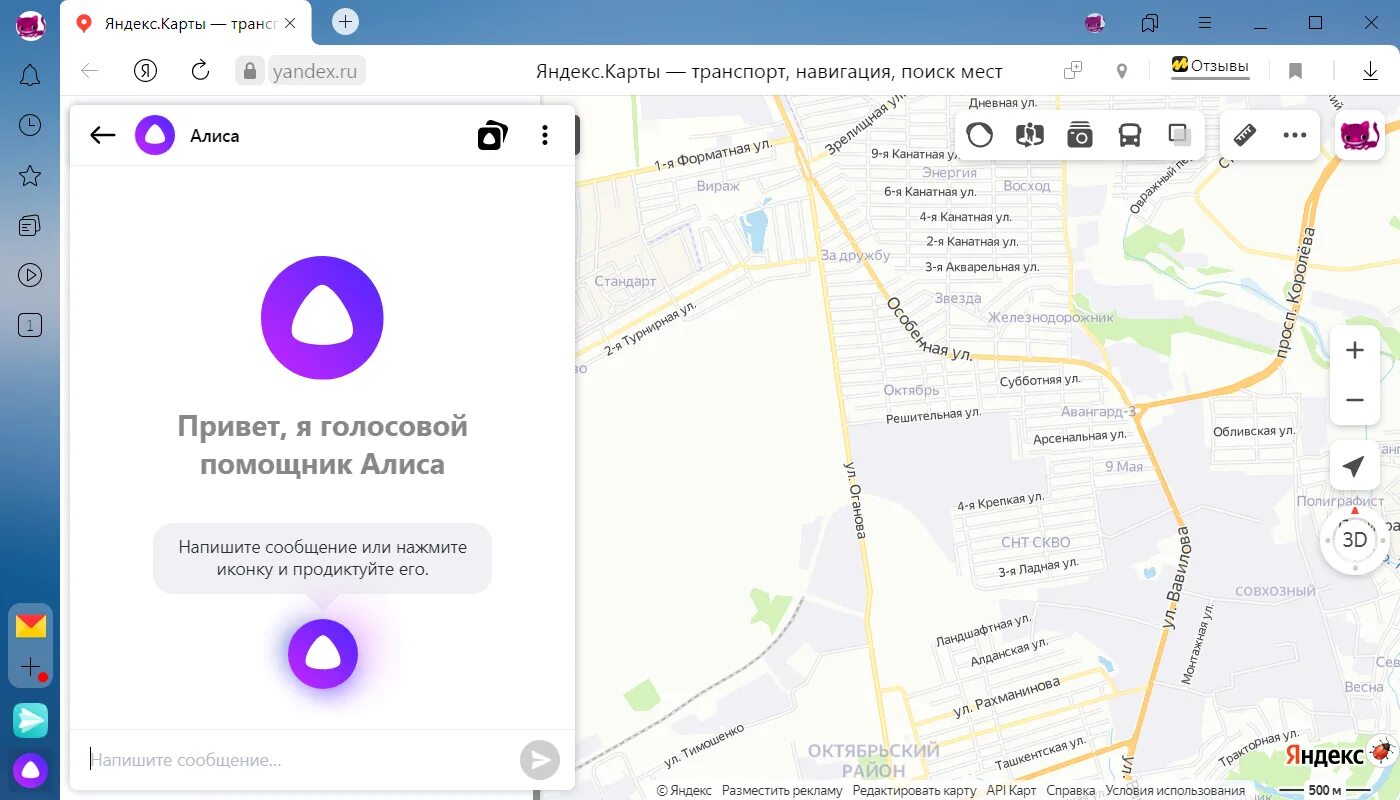Report a map error with the bug icon
The height and width of the screenshot is (800, 1400).
(1381, 753)
